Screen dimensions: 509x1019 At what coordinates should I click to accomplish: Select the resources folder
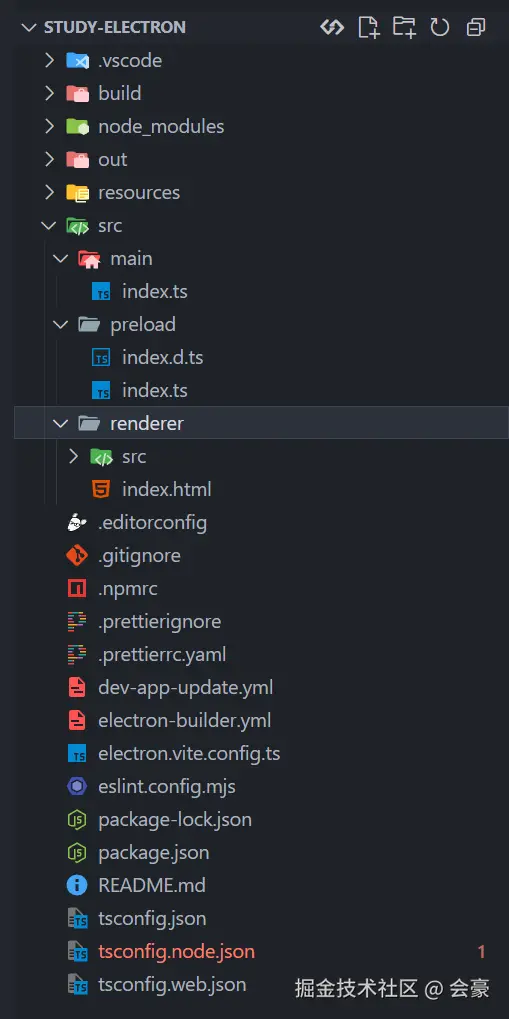click(139, 192)
